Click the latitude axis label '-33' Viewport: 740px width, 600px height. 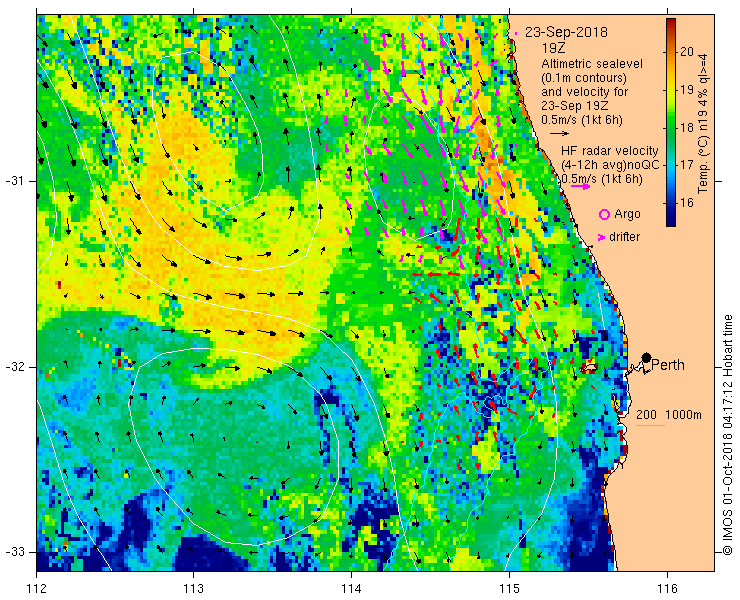click(x=14, y=551)
